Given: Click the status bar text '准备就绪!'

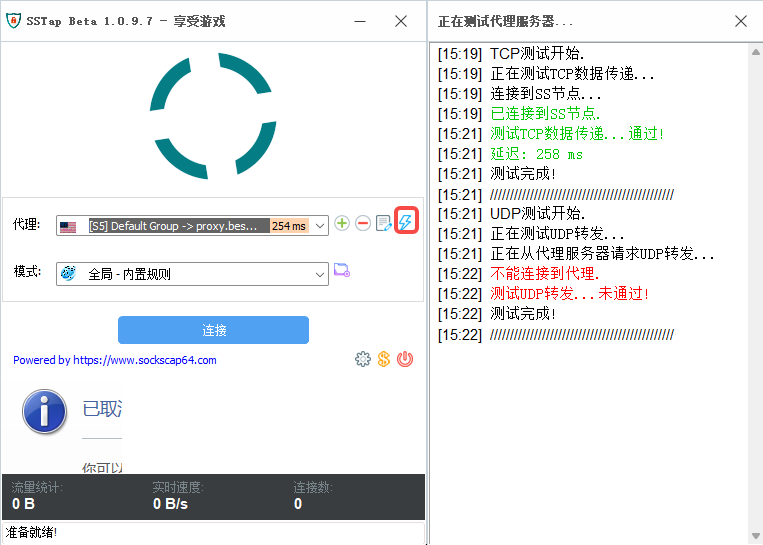Looking at the screenshot, I should (31, 532).
